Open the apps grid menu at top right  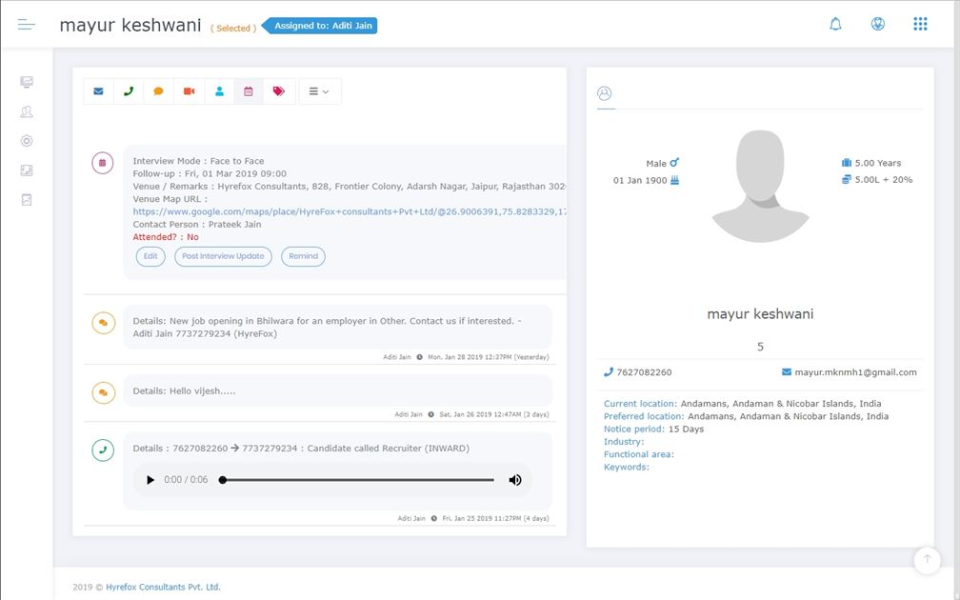[x=920, y=23]
